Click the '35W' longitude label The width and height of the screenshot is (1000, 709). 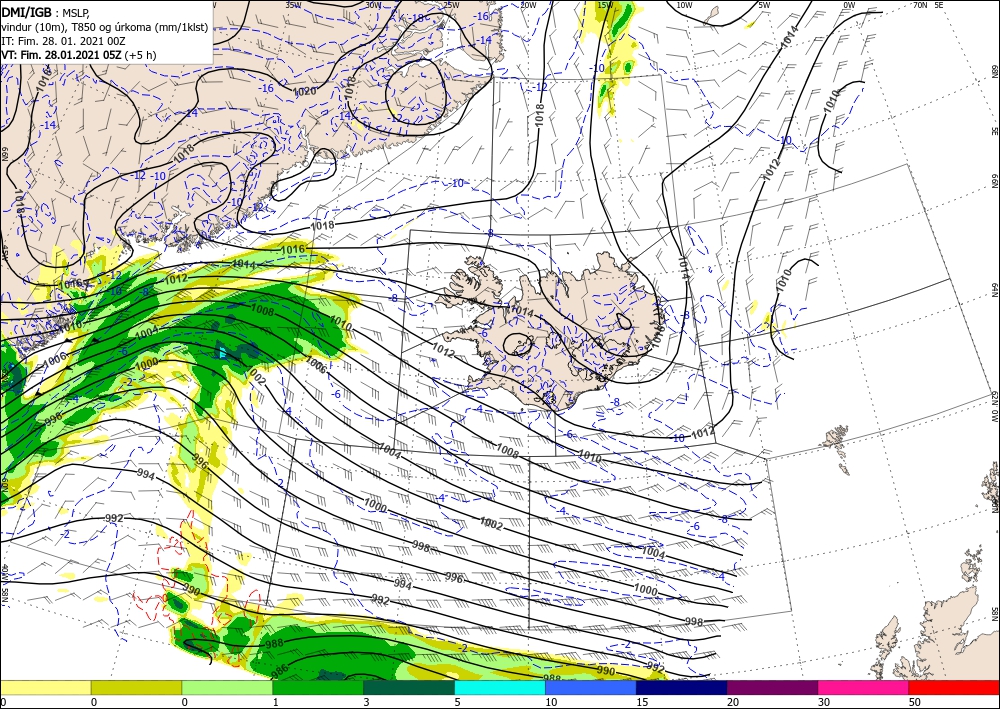pos(293,5)
